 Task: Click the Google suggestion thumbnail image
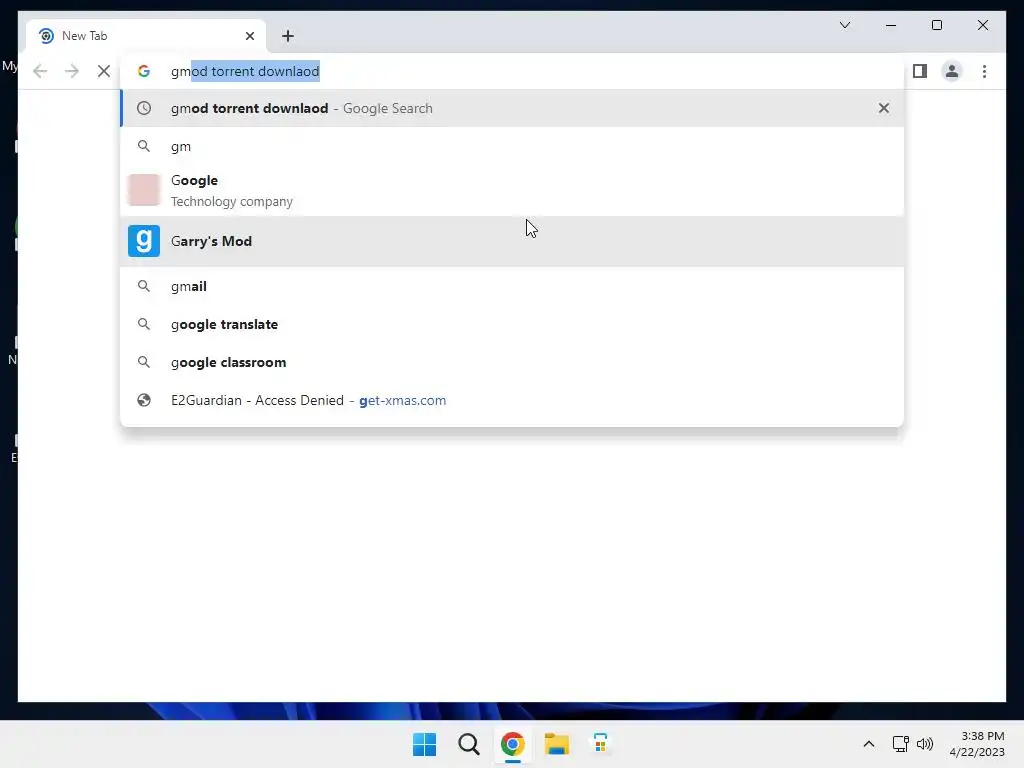(x=144, y=190)
